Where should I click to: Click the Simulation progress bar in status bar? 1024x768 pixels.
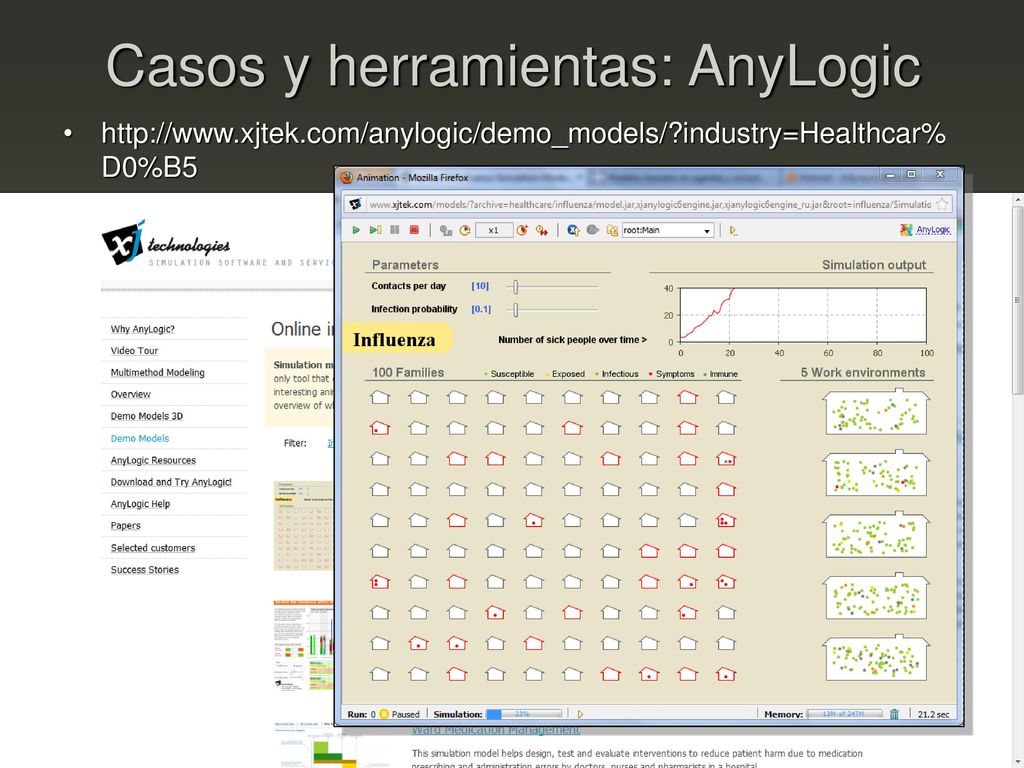coord(524,714)
